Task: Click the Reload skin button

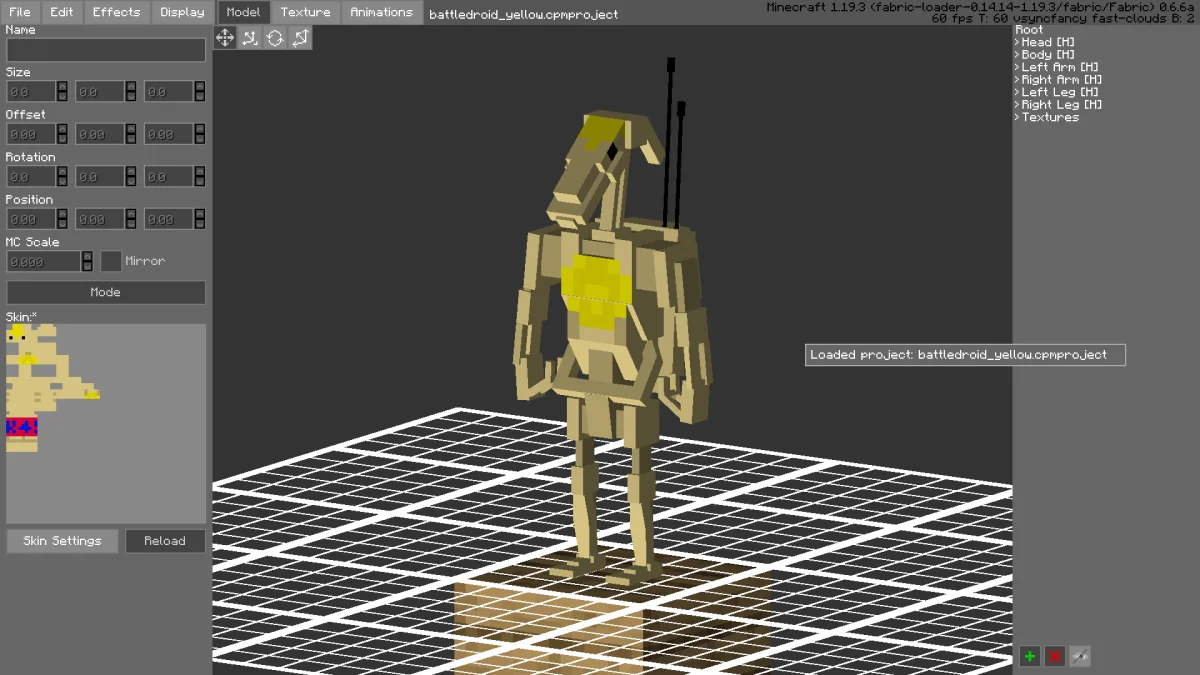Action: tap(165, 541)
